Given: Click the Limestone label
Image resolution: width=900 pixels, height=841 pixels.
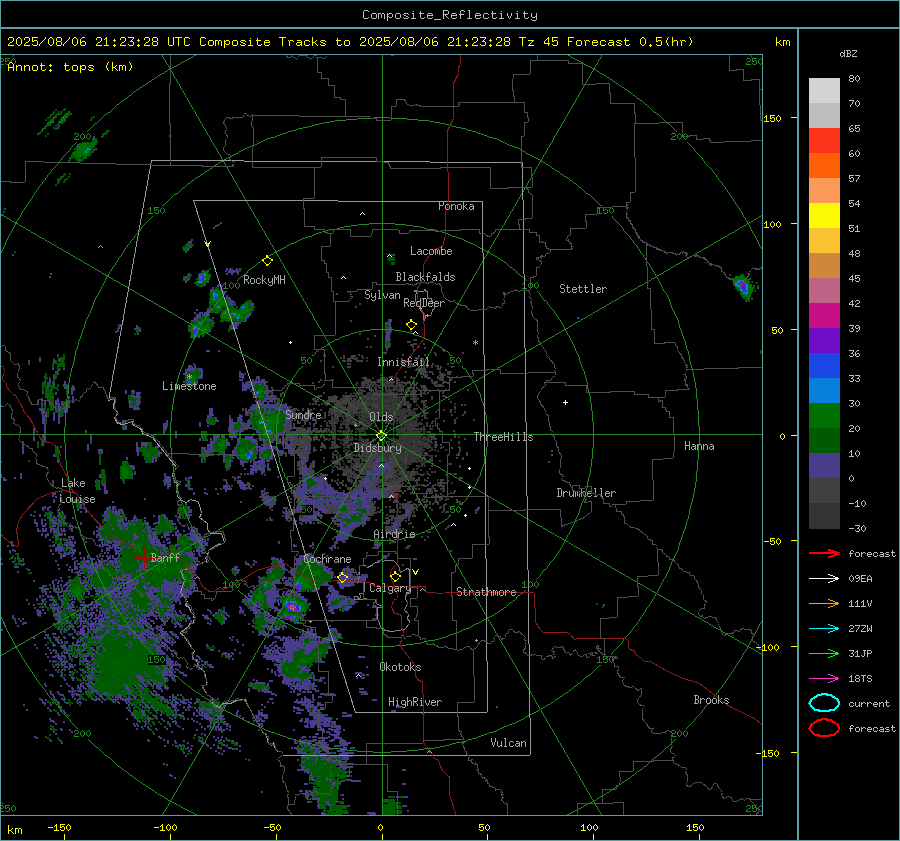Looking at the screenshot, I should [189, 386].
